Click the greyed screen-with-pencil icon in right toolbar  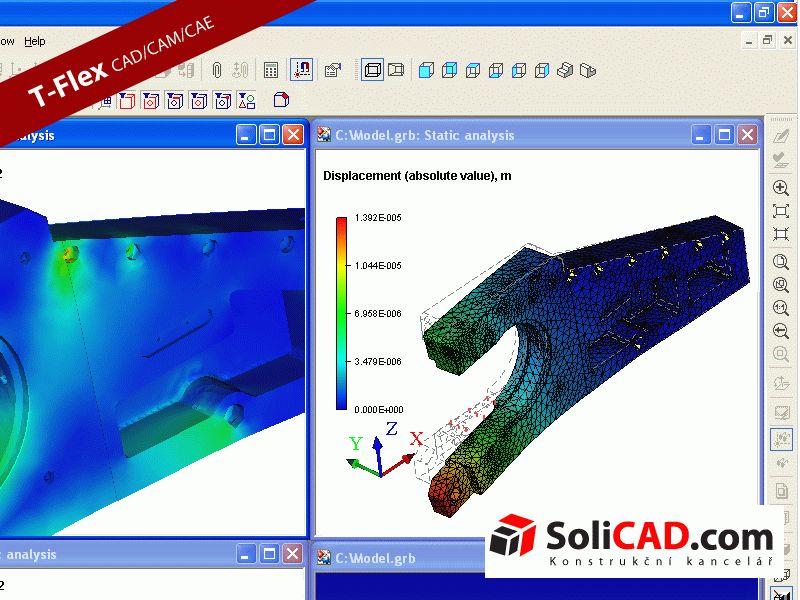(x=781, y=412)
